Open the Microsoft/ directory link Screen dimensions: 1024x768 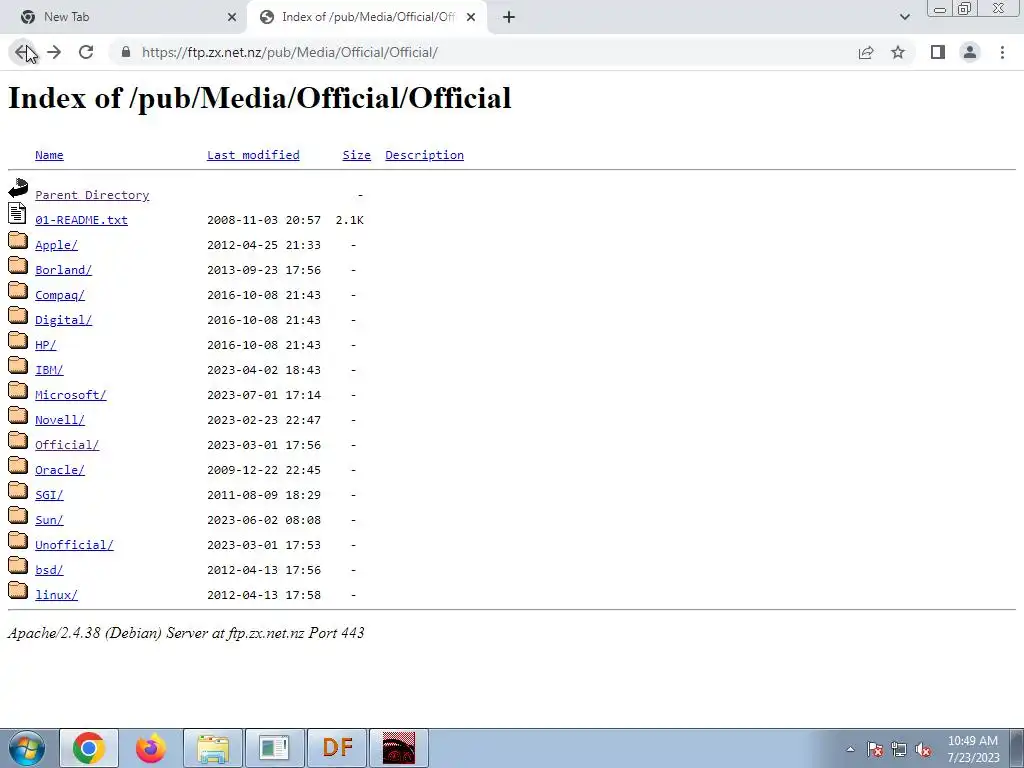pyautogui.click(x=71, y=395)
